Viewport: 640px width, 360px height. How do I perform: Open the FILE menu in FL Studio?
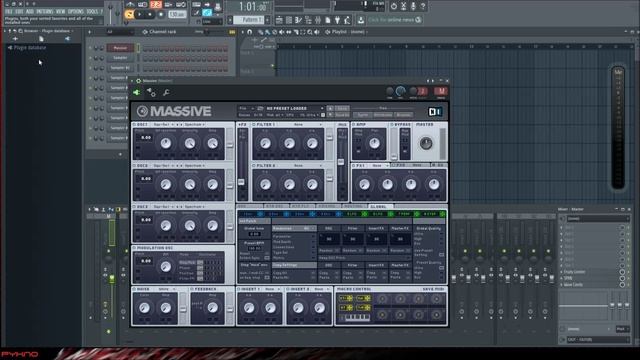(x=8, y=11)
